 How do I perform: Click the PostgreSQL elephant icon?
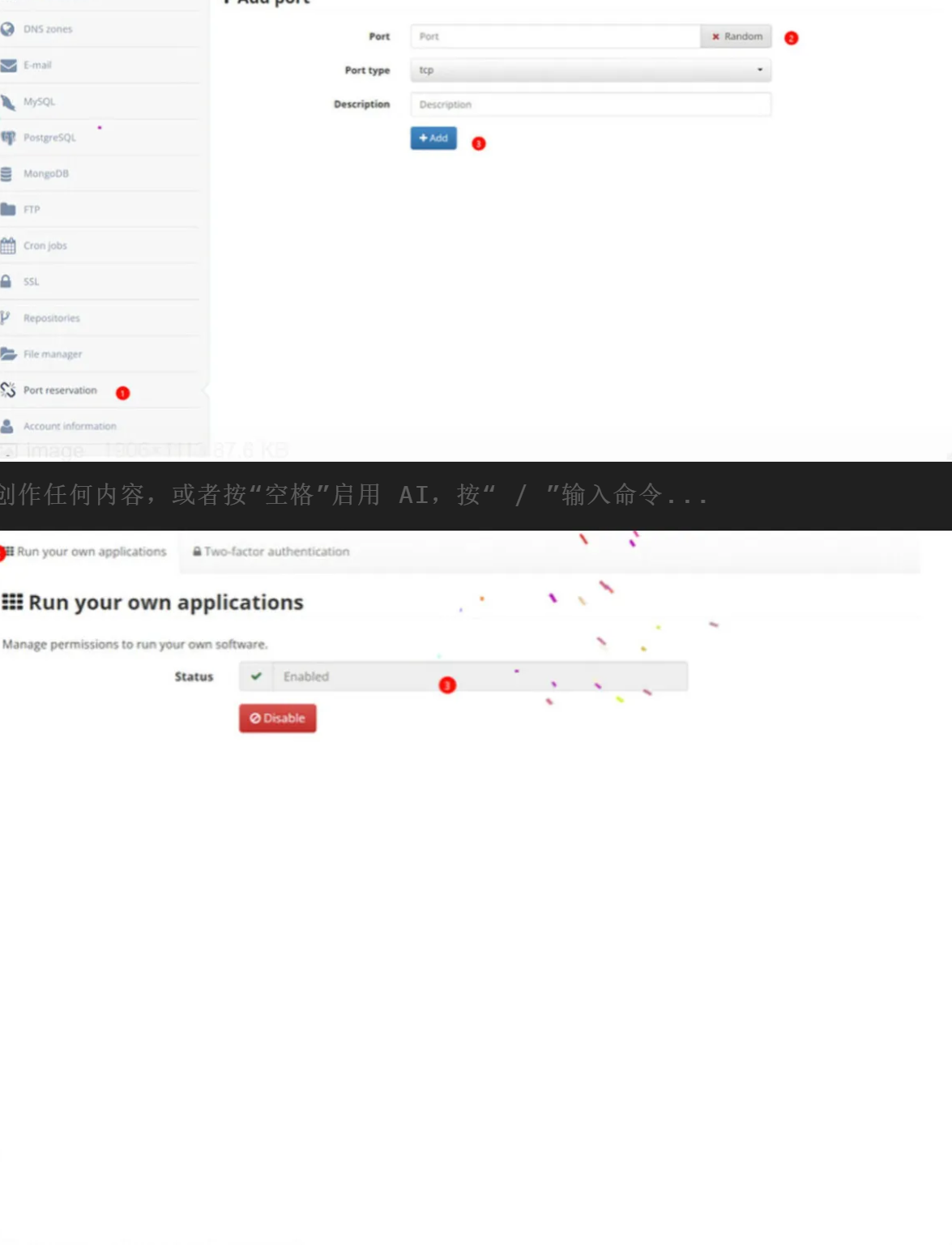(8, 138)
